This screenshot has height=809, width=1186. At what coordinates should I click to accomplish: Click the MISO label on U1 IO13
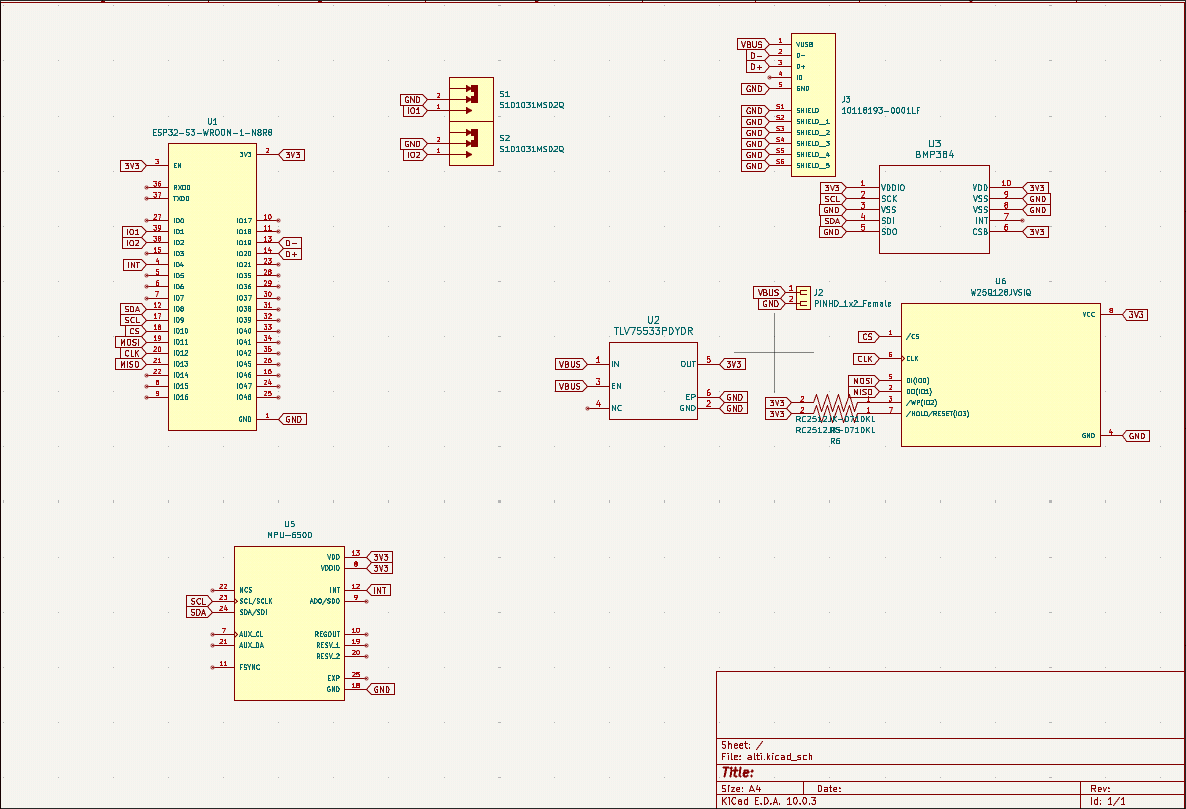pyautogui.click(x=129, y=364)
